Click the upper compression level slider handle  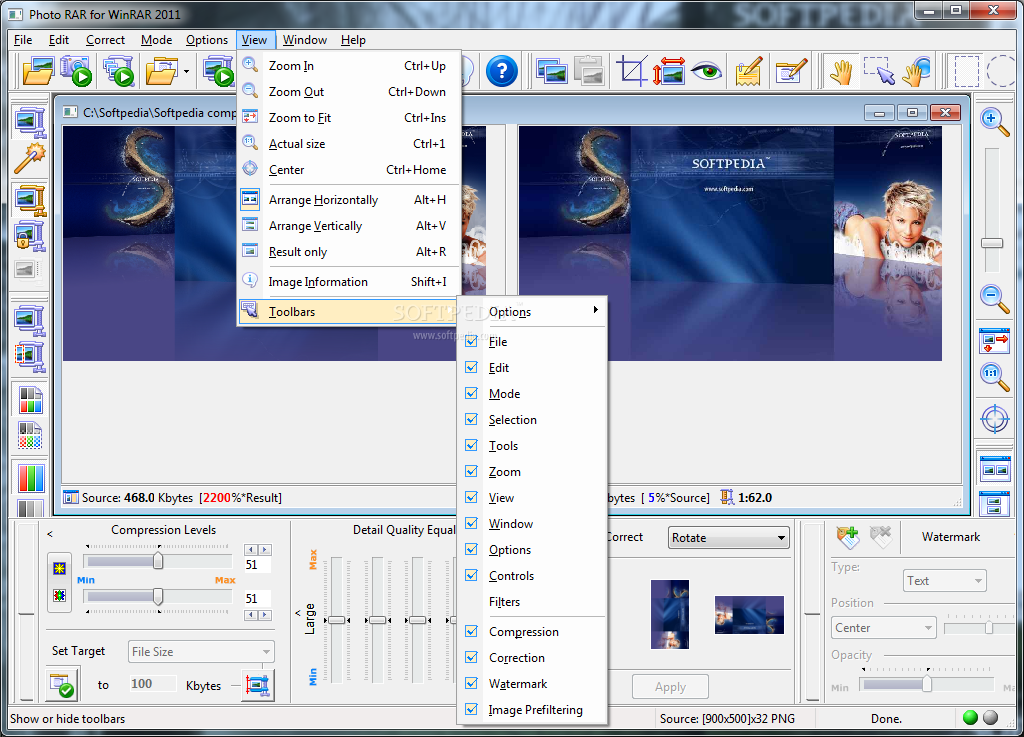tap(158, 561)
